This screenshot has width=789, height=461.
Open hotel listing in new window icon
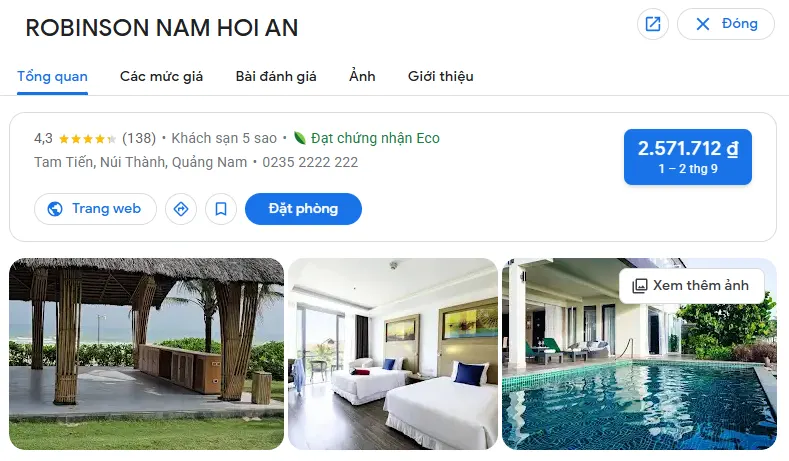point(653,24)
